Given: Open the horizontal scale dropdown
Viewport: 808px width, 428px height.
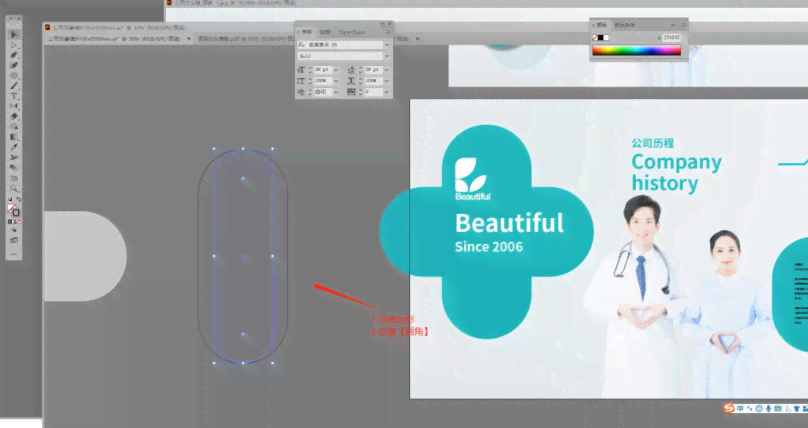Looking at the screenshot, I should 386,81.
